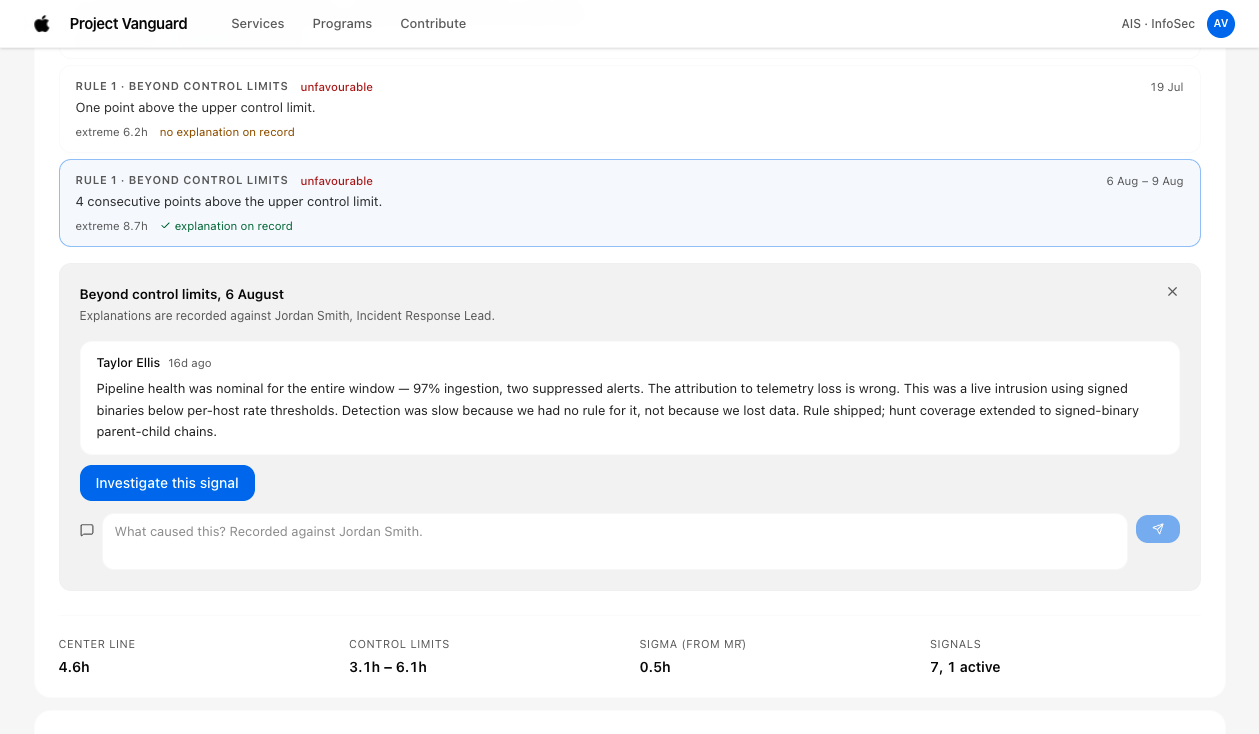The width and height of the screenshot is (1259, 734).
Task: Click '4 consecutive points above' description
Action: pyautogui.click(x=229, y=201)
